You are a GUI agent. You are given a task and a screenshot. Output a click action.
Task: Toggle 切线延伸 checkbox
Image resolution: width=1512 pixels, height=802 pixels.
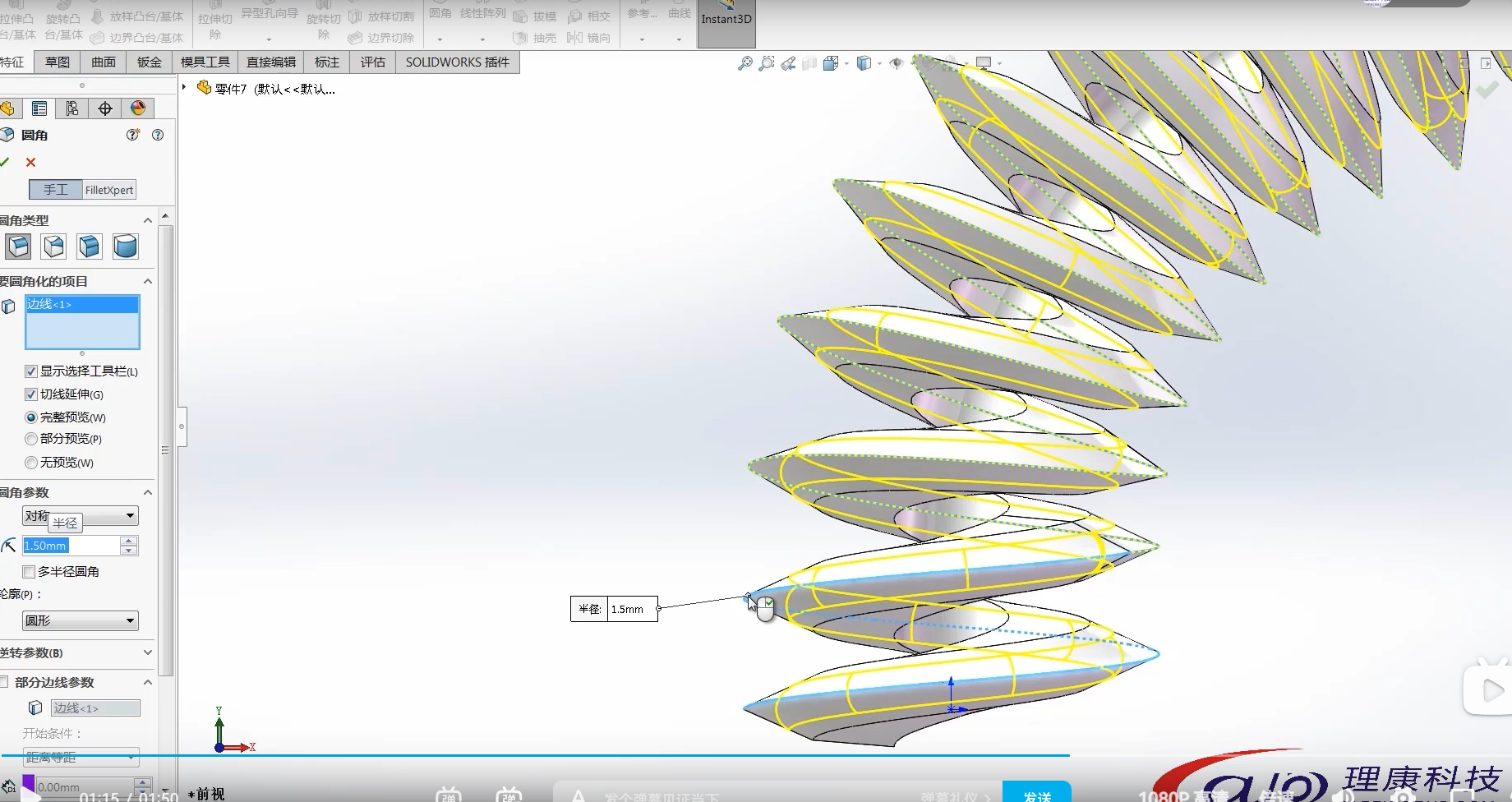[x=31, y=394]
